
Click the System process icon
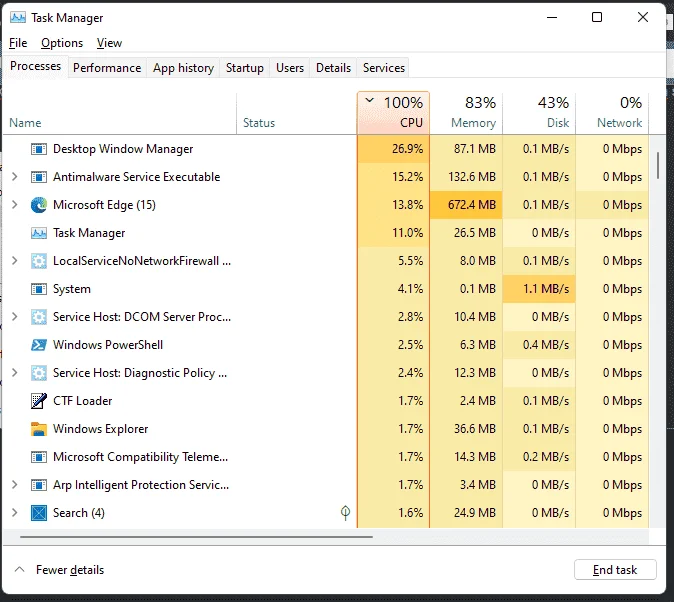(39, 289)
